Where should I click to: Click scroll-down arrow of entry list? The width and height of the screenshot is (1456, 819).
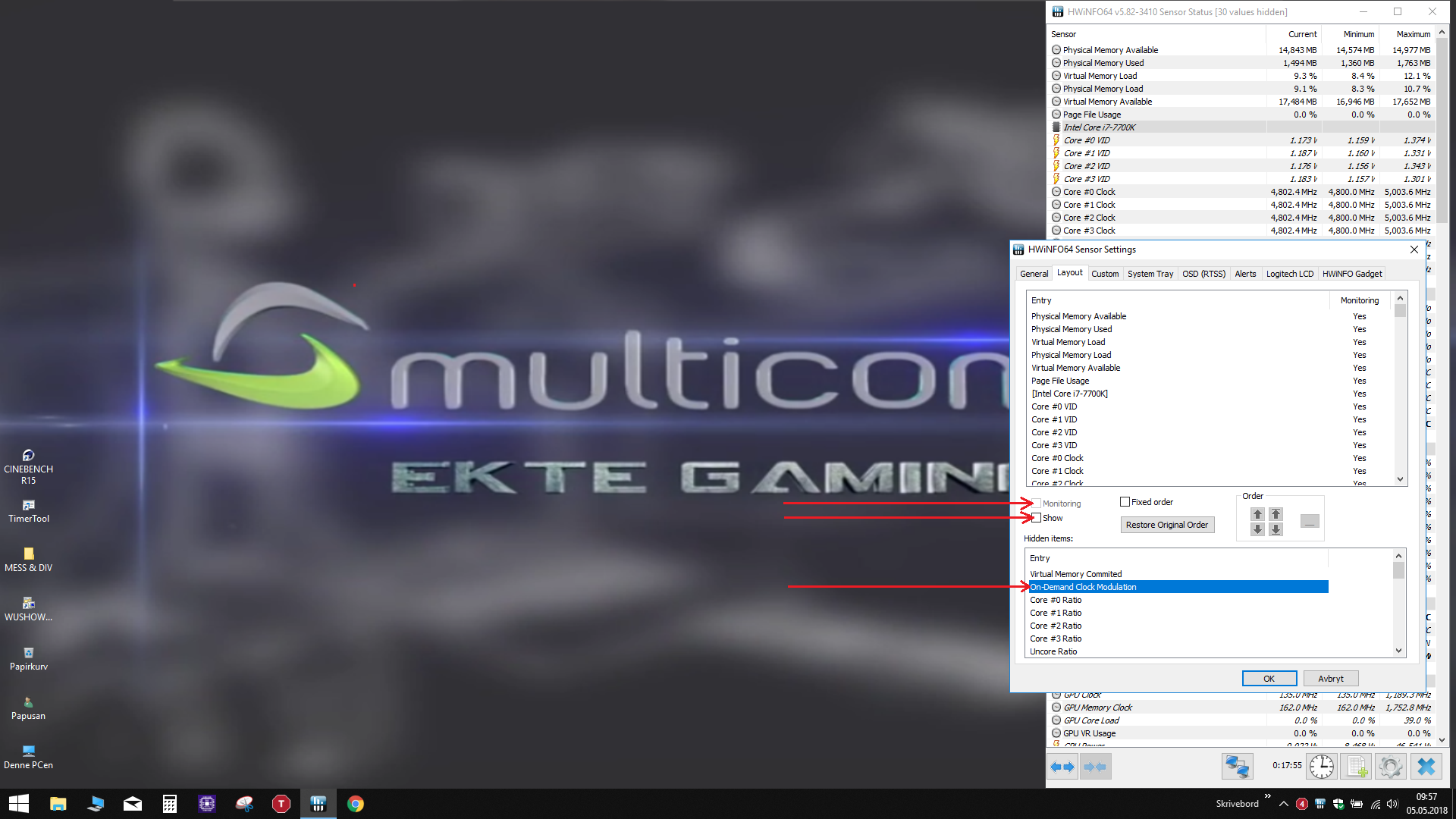click(x=1400, y=479)
